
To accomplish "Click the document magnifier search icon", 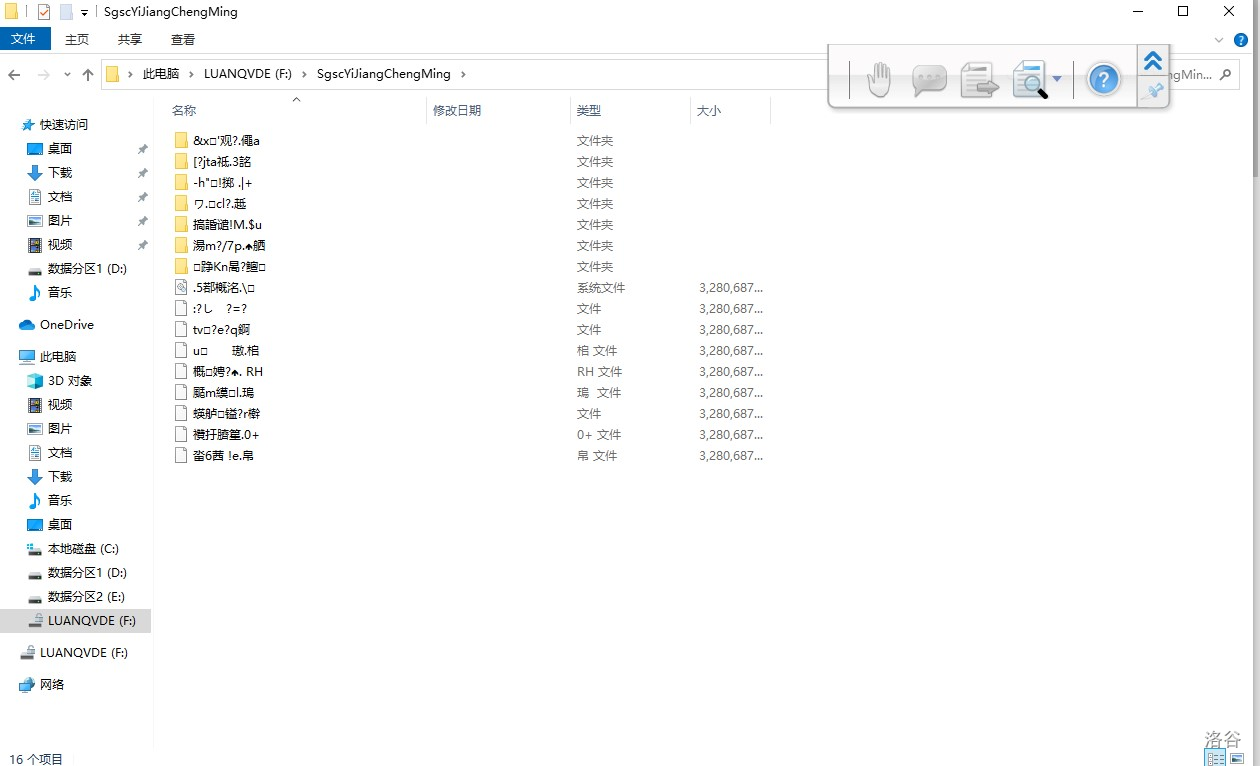I will click(x=1028, y=80).
